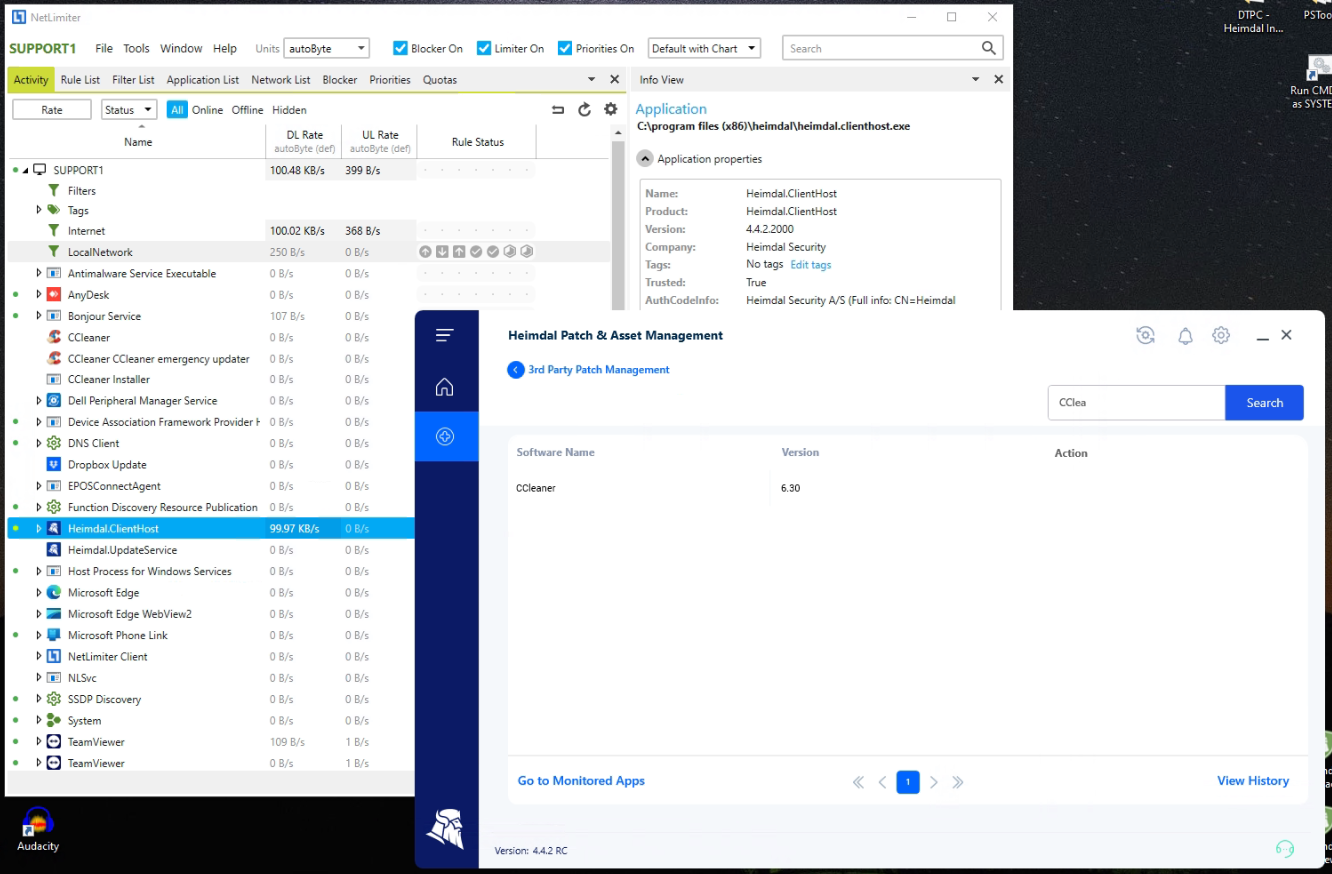1332x874 pixels.
Task: Toggle the Limiter On checkbox
Action: click(484, 48)
